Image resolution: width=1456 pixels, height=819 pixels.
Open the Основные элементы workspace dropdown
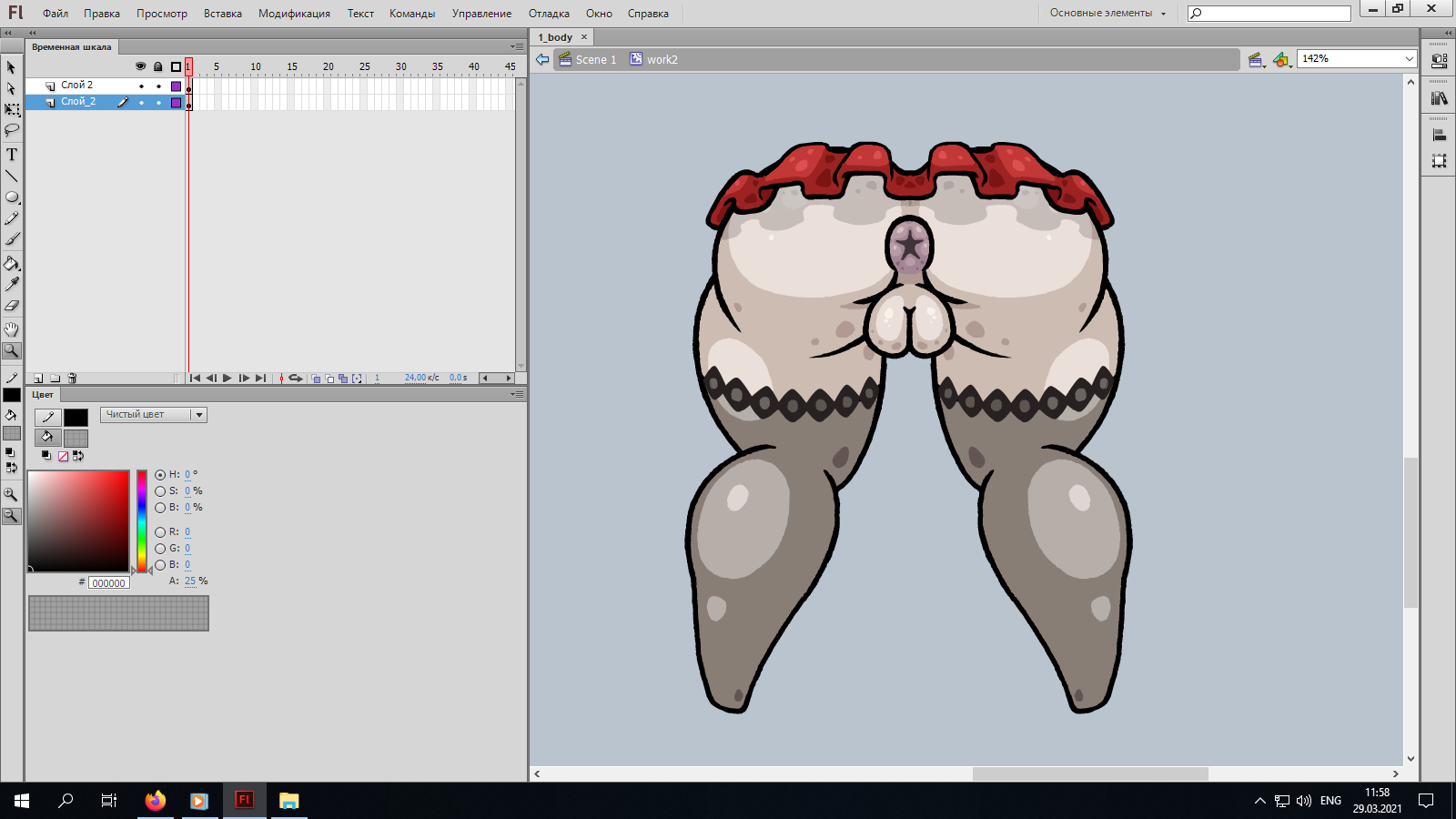1107,14
